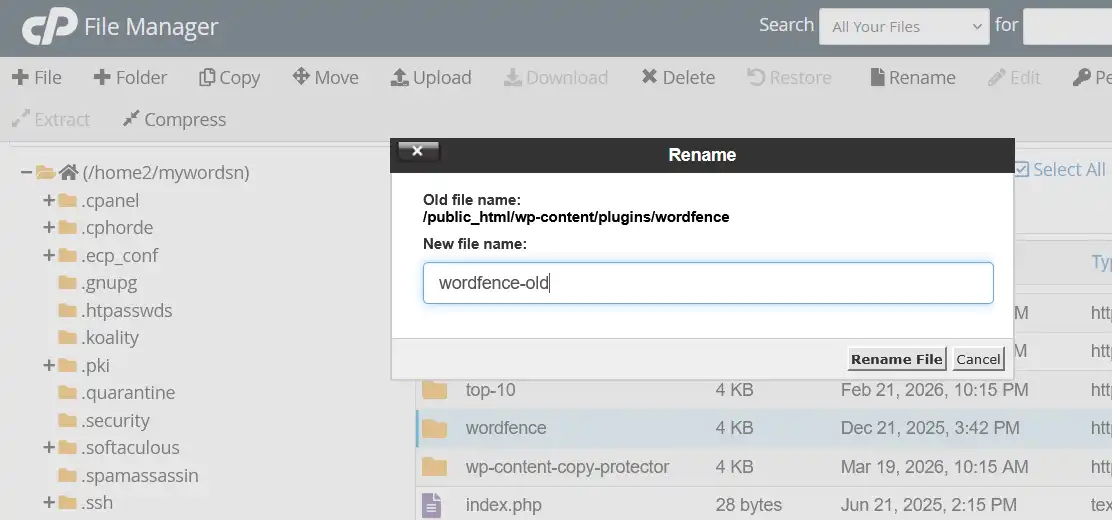Click the .spamassassin folder icon in tree
This screenshot has height=520, width=1112.
point(67,475)
